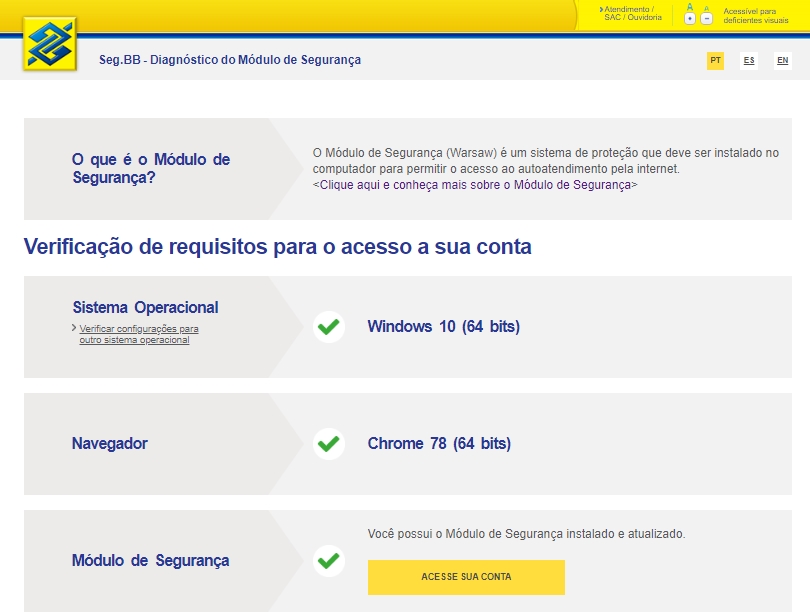
Task: Click the O que é o Módulo de Segurança? heading
Action: [x=151, y=168]
